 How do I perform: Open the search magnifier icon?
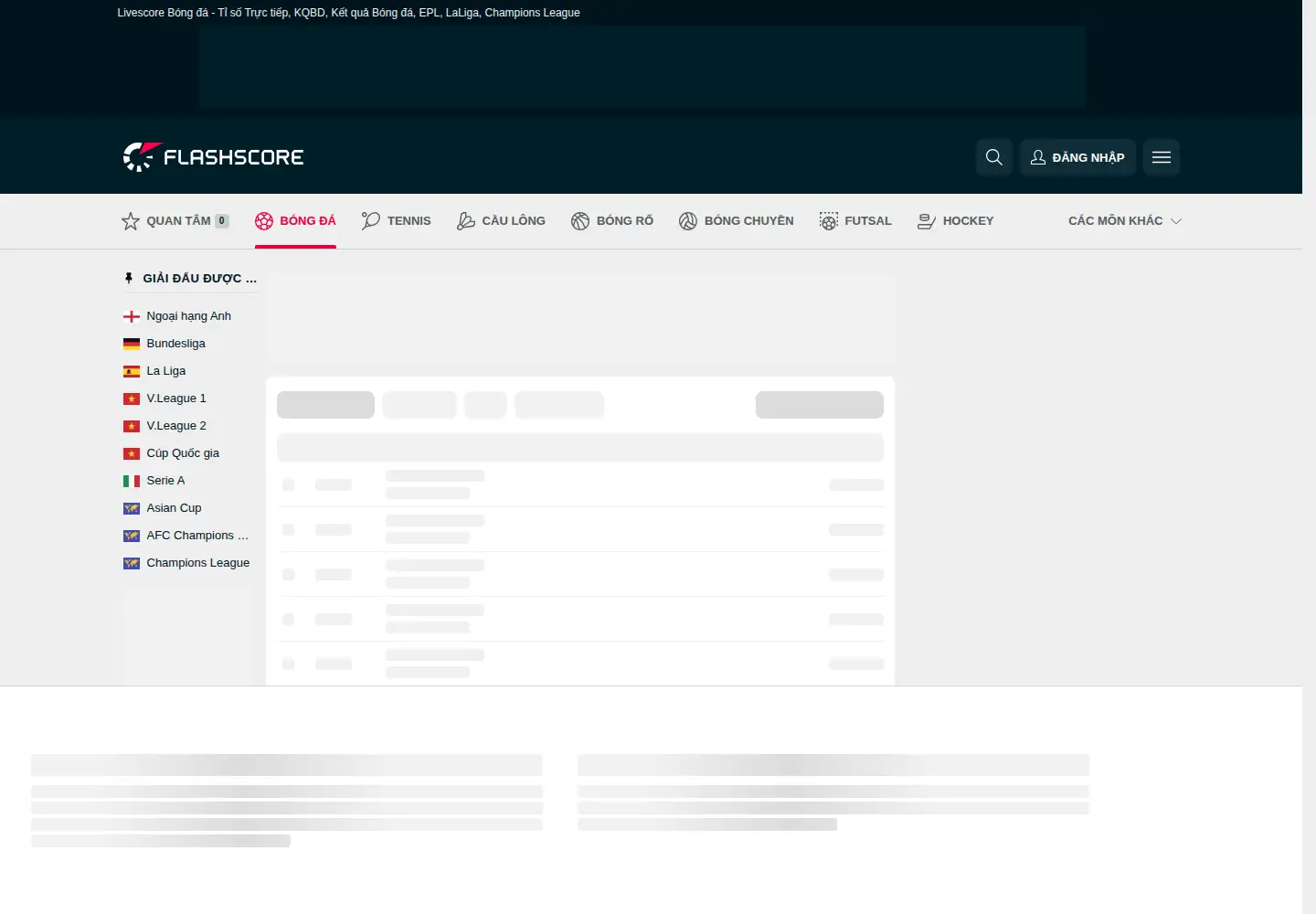(x=994, y=157)
